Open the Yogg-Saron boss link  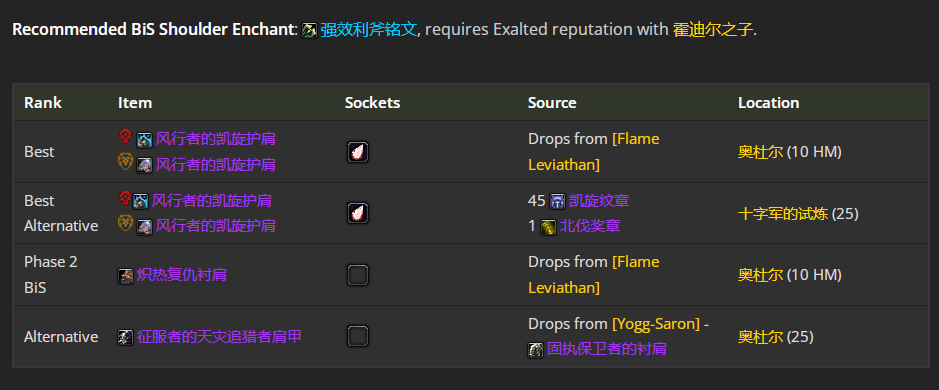(x=656, y=324)
